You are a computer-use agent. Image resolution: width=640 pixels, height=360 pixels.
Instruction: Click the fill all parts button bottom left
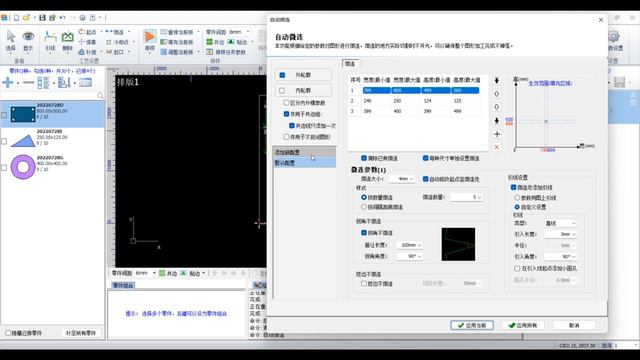pyautogui.click(x=81, y=333)
